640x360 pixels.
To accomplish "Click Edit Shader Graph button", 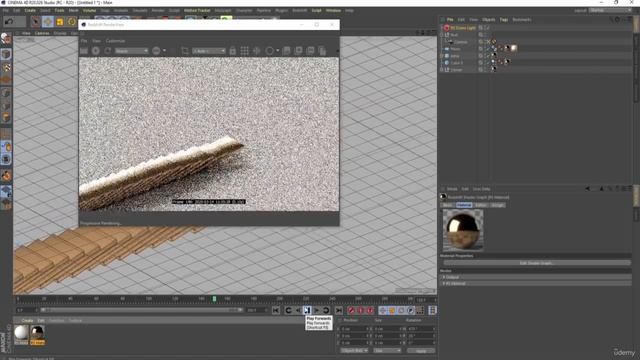I will [x=536, y=263].
